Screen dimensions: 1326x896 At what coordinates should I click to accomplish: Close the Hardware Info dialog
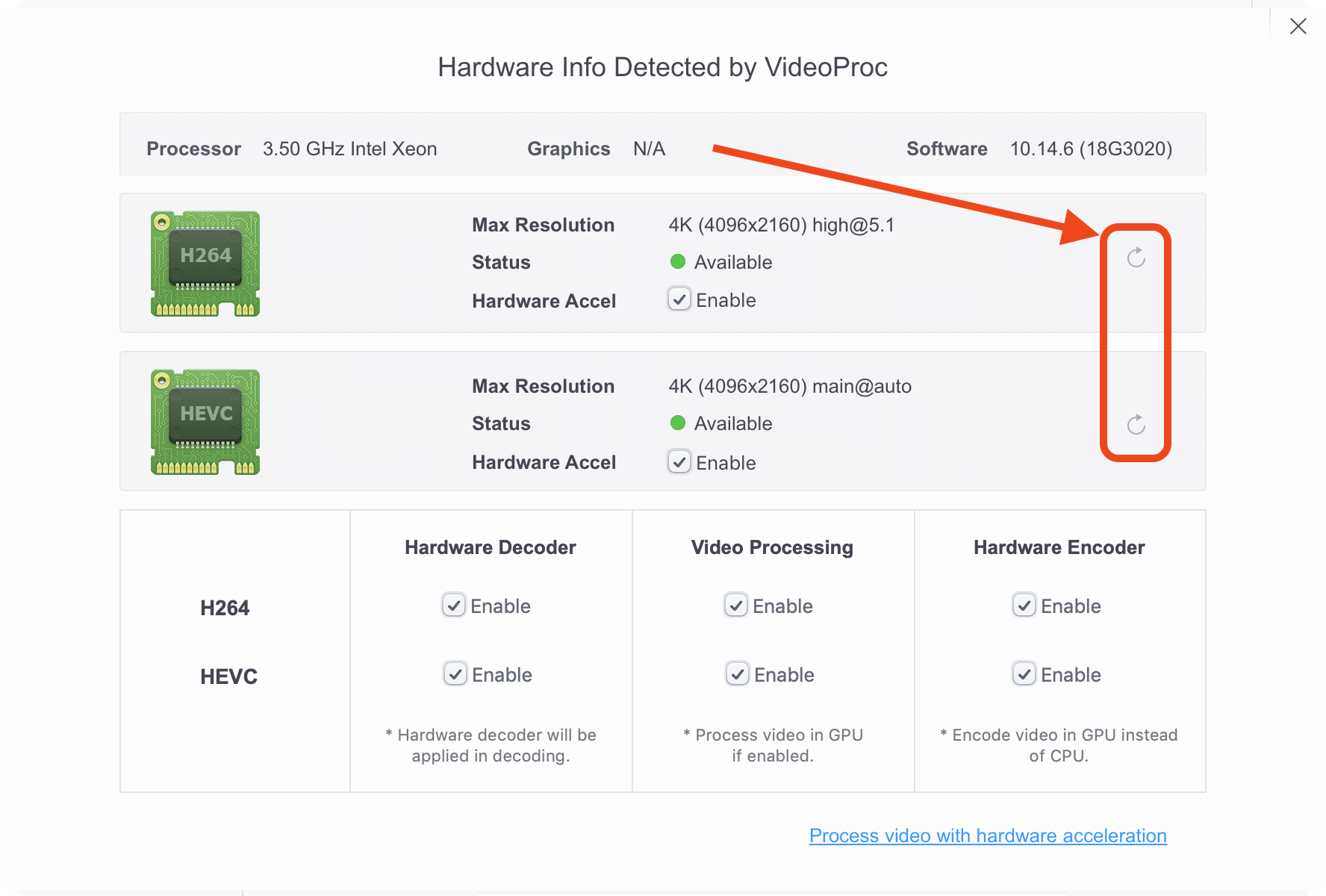pos(1298,27)
